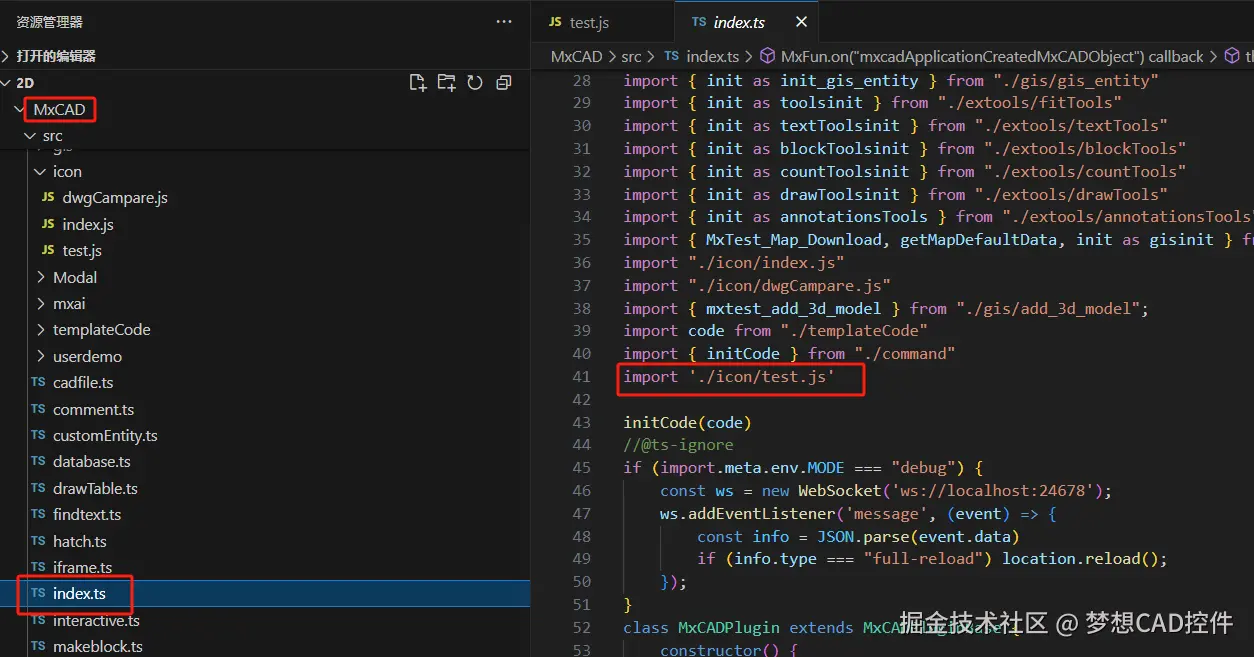
Task: Click the src breadcrumb segment
Action: click(631, 57)
